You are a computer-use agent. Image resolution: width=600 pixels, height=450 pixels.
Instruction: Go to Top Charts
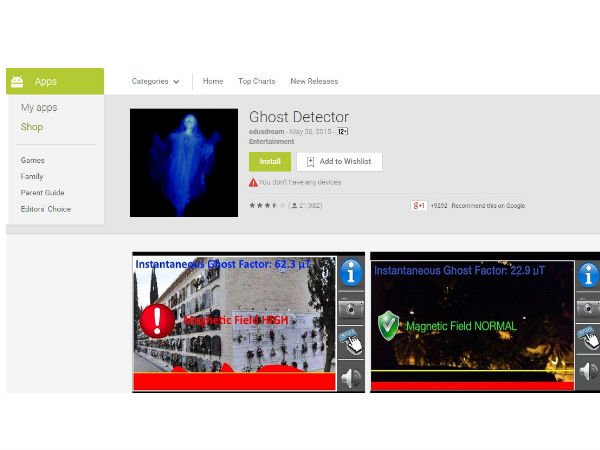click(x=257, y=82)
